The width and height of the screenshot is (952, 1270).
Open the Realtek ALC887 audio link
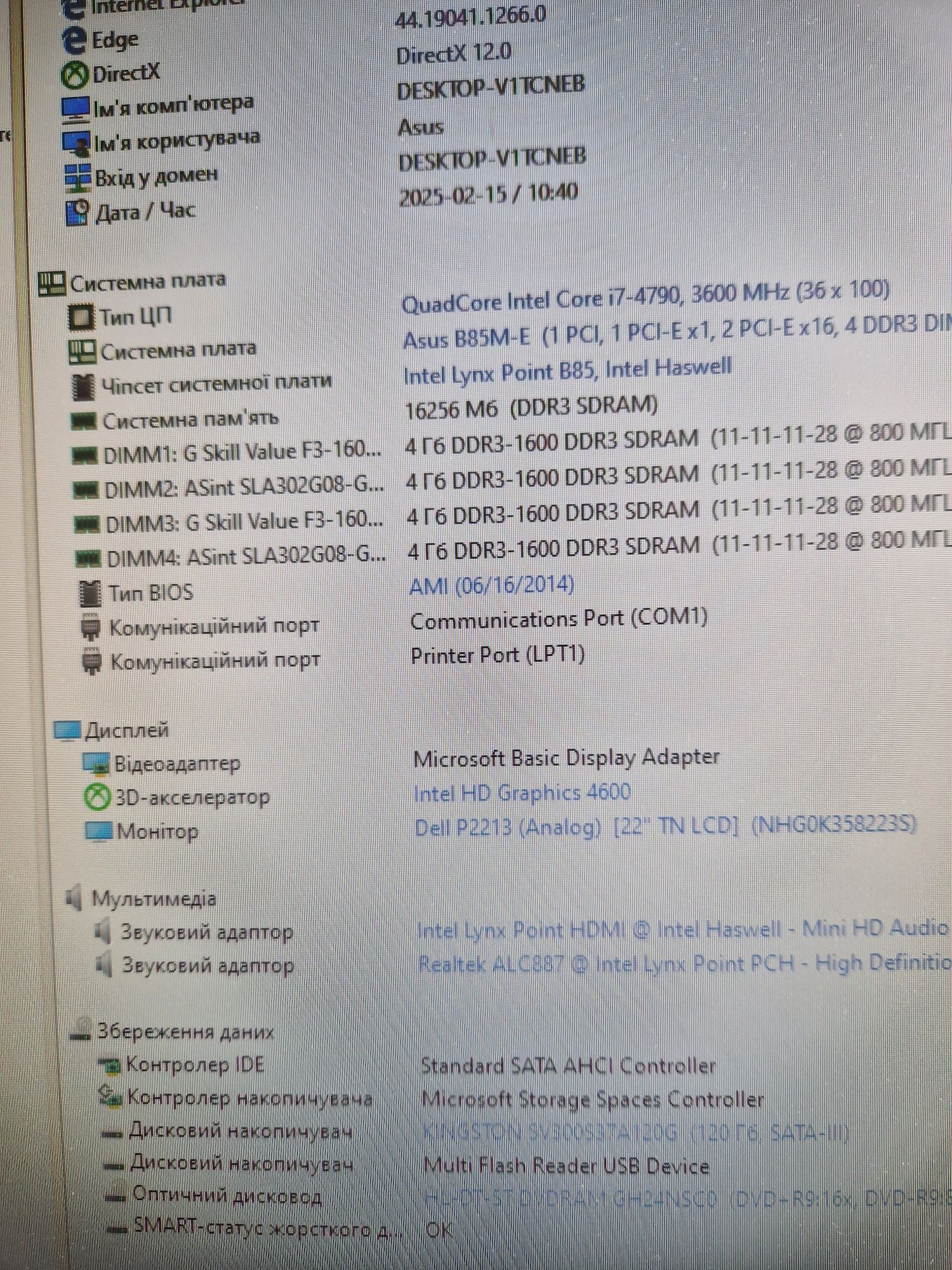pos(684,963)
